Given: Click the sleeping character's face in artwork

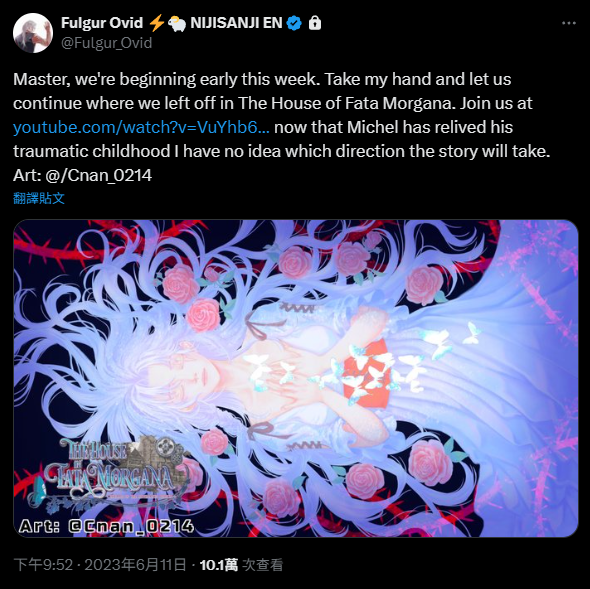Looking at the screenshot, I should [186, 374].
